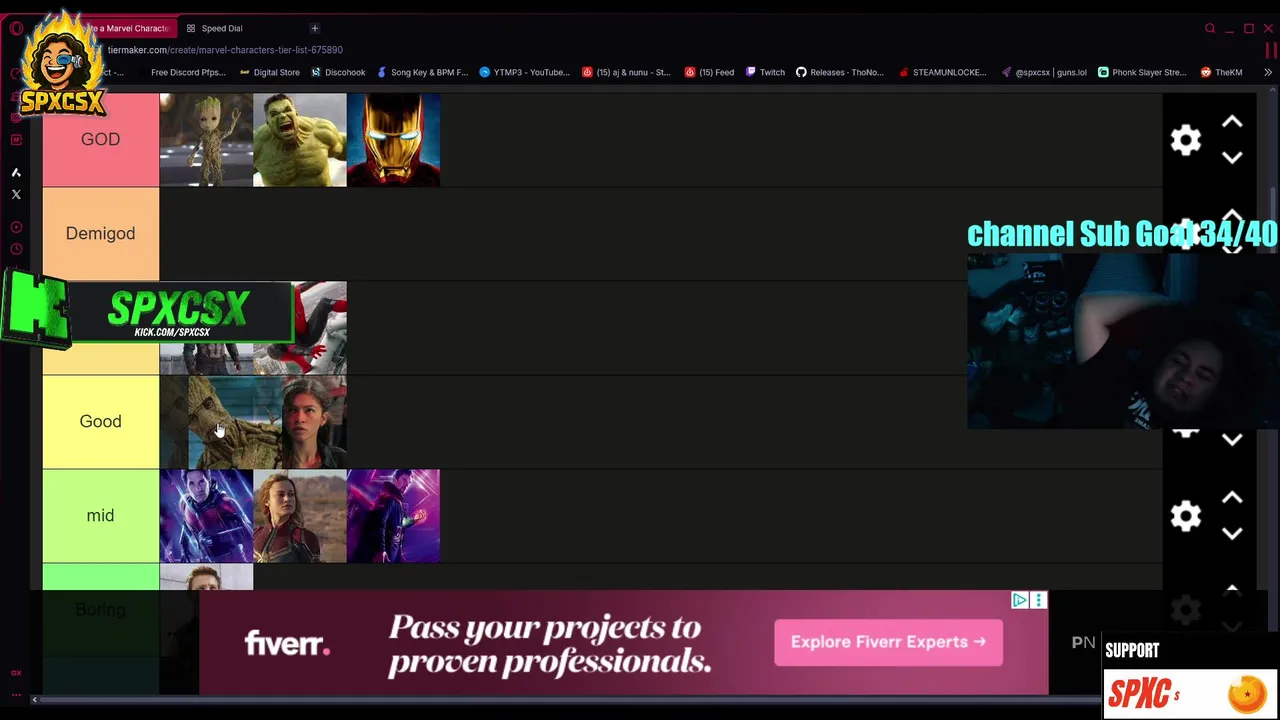Open the Twitch bookmark

click(x=765, y=72)
